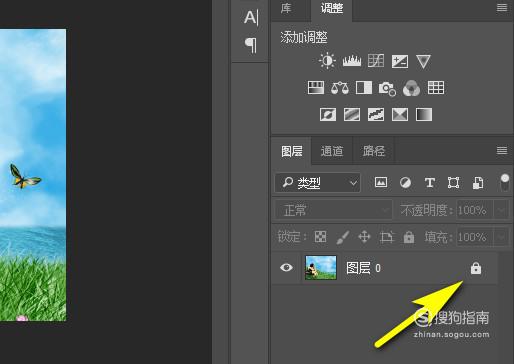514x364 pixels.
Task: Click the 不透明度 label
Action: [427, 210]
